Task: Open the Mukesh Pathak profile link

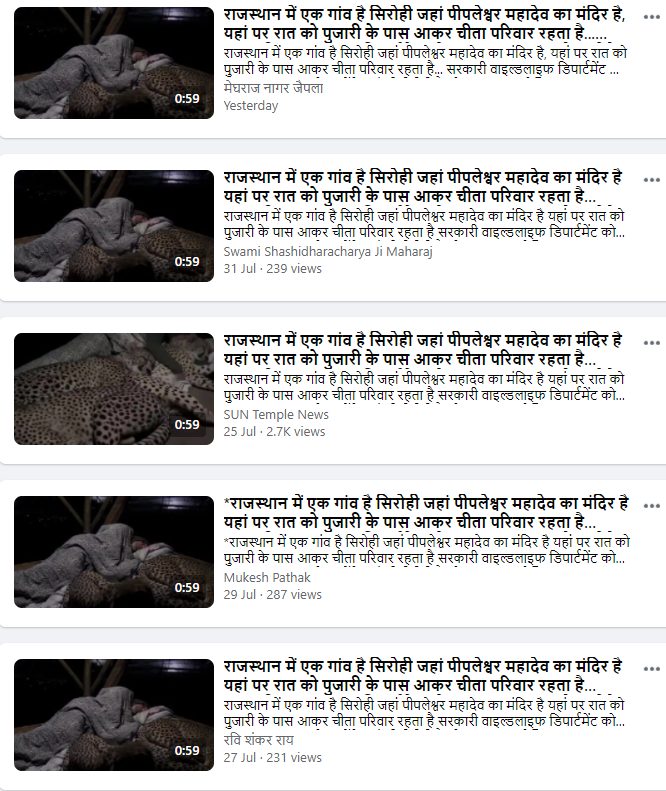Action: (267, 577)
